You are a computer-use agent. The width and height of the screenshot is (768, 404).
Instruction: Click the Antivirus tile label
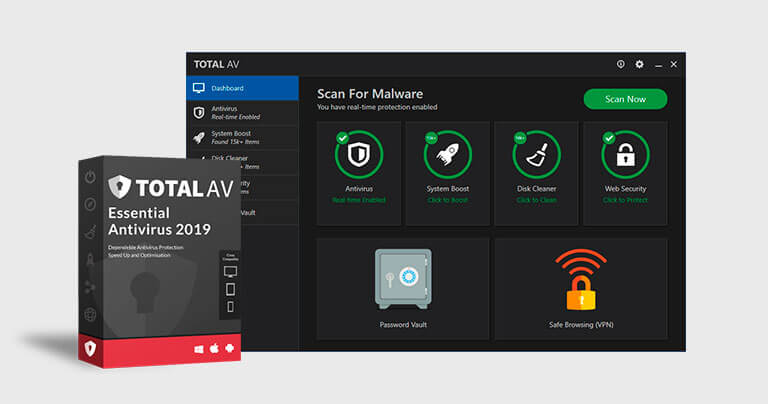[359, 189]
